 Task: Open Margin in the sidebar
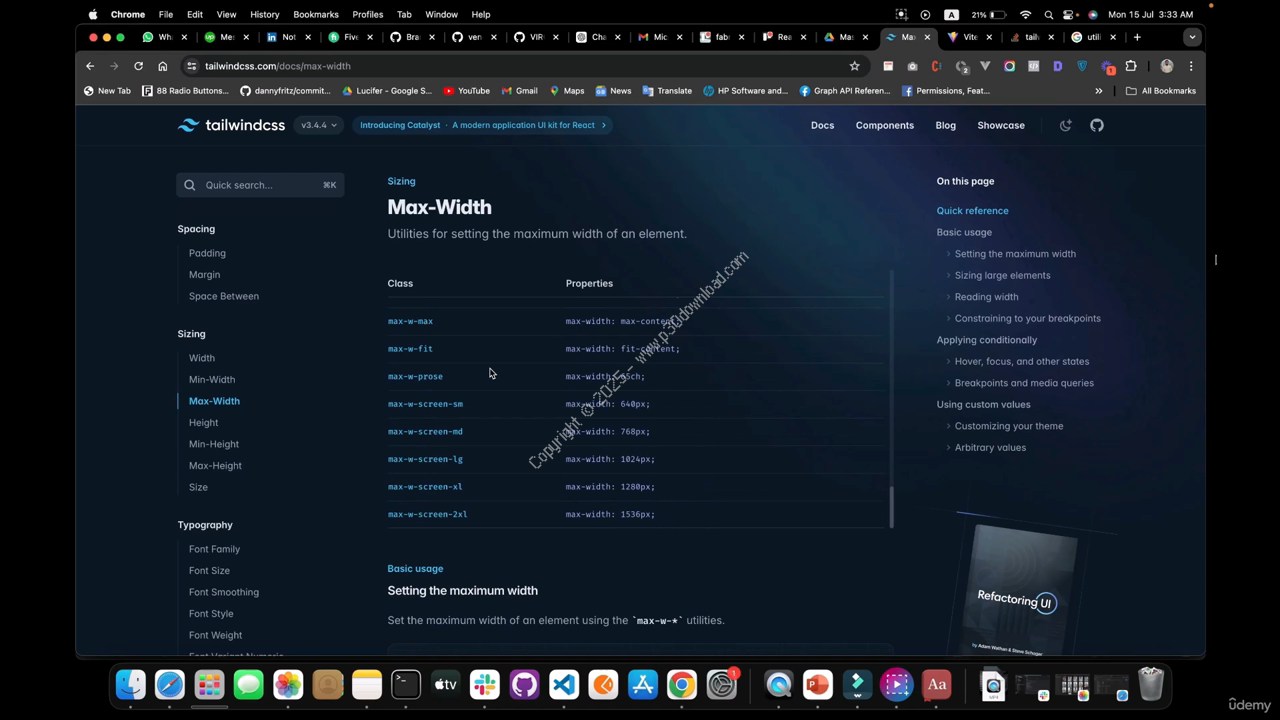point(204,274)
